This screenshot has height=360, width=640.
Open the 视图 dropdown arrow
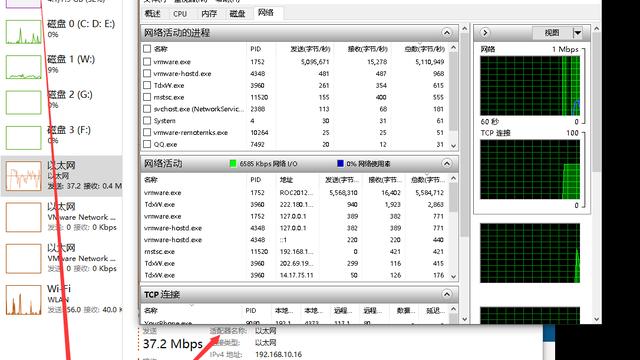click(x=578, y=33)
